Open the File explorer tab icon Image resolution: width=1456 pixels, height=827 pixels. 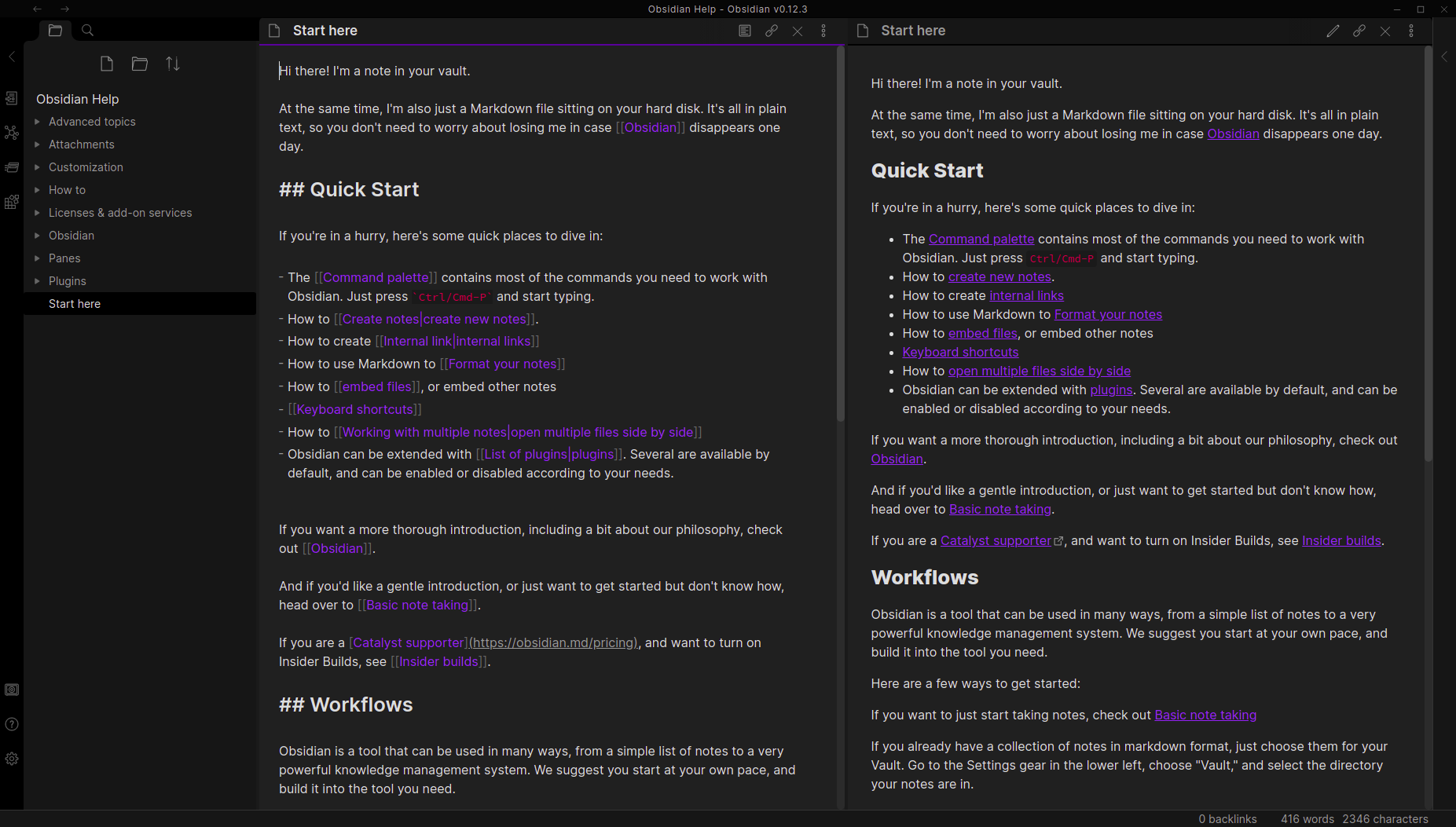55,31
